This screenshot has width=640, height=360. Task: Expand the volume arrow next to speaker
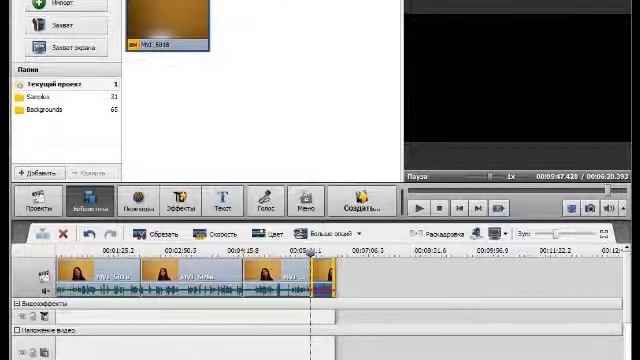(x=623, y=209)
